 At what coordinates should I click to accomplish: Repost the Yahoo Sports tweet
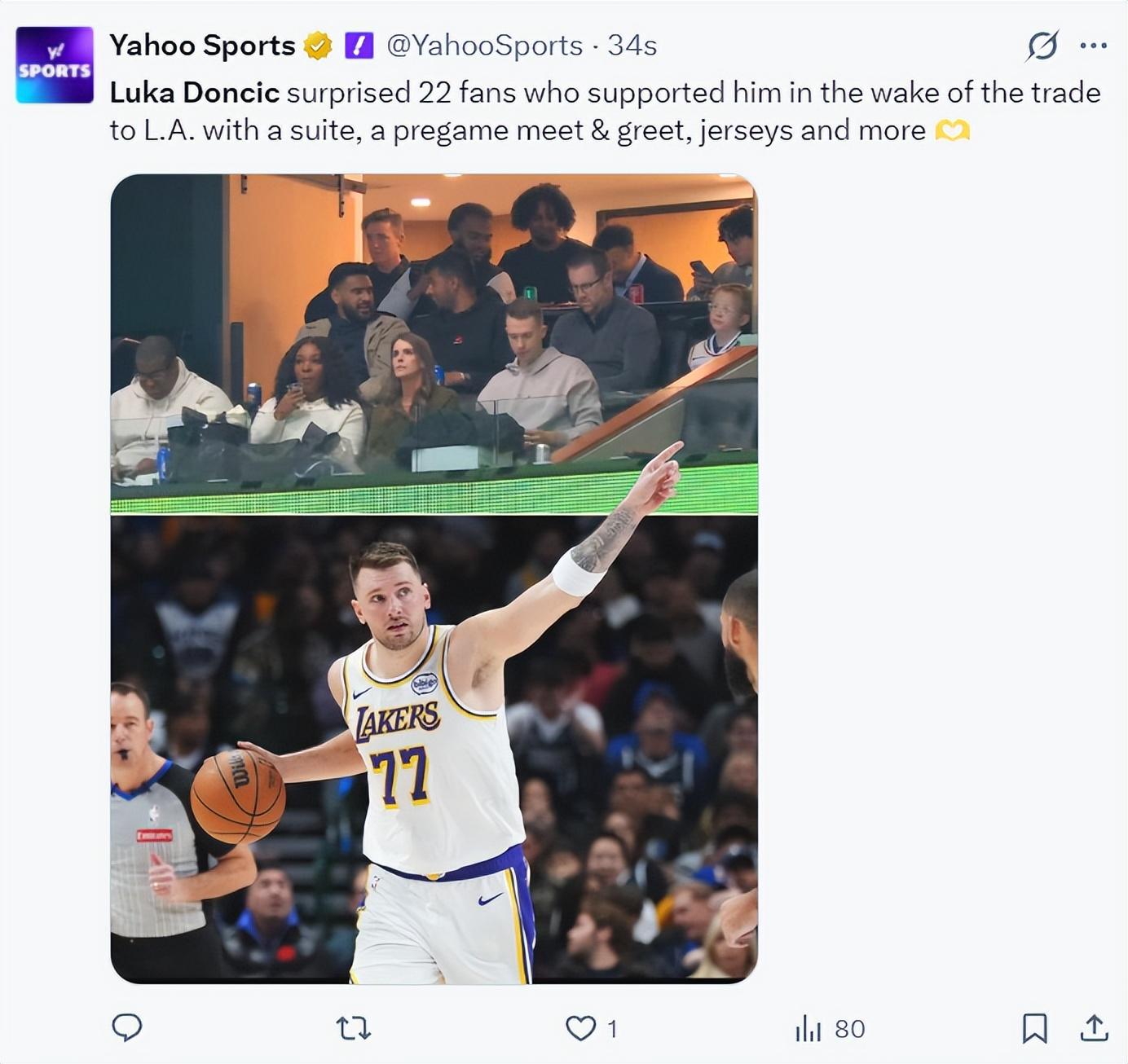(354, 1028)
